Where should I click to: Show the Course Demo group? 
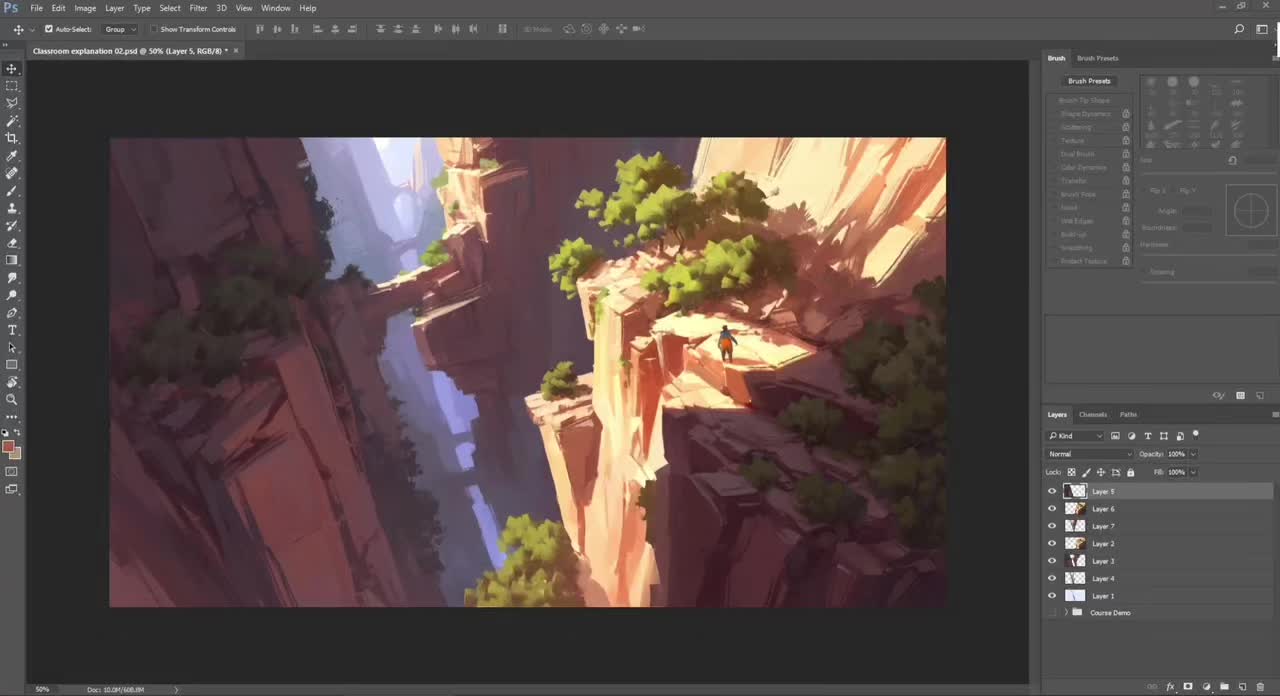[x=1052, y=612]
